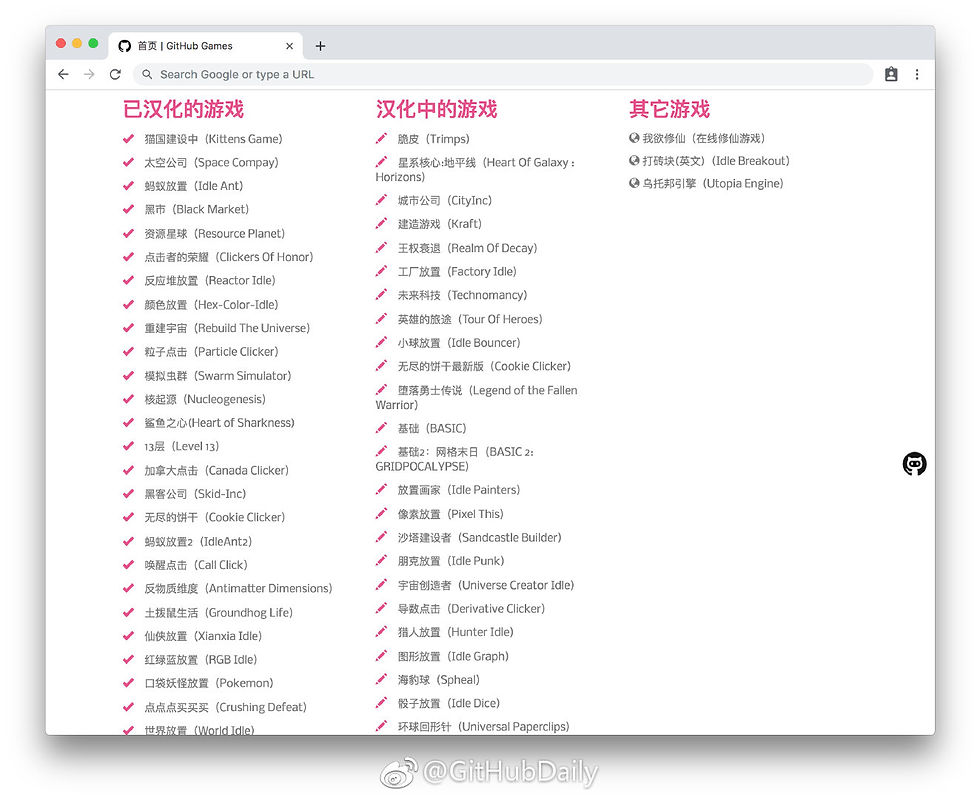The image size is (980, 799).
Task: Click the globe icon beside Idle Breakout
Action: 634,161
